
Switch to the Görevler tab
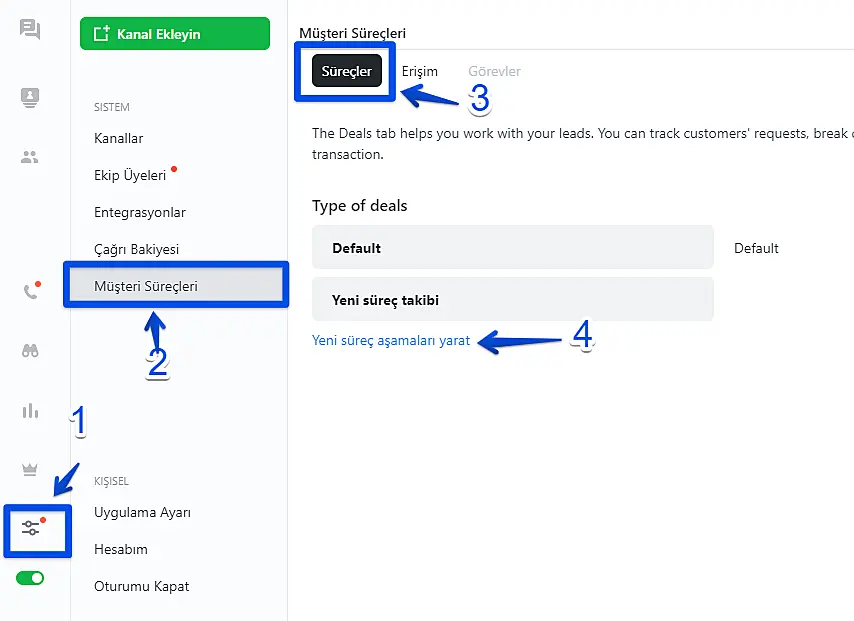tap(494, 72)
